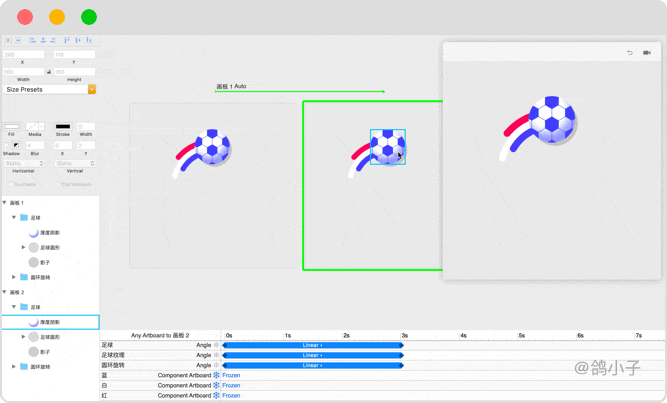Click the grey circle thumbnail of 影子 in 画板 1

click(34, 262)
